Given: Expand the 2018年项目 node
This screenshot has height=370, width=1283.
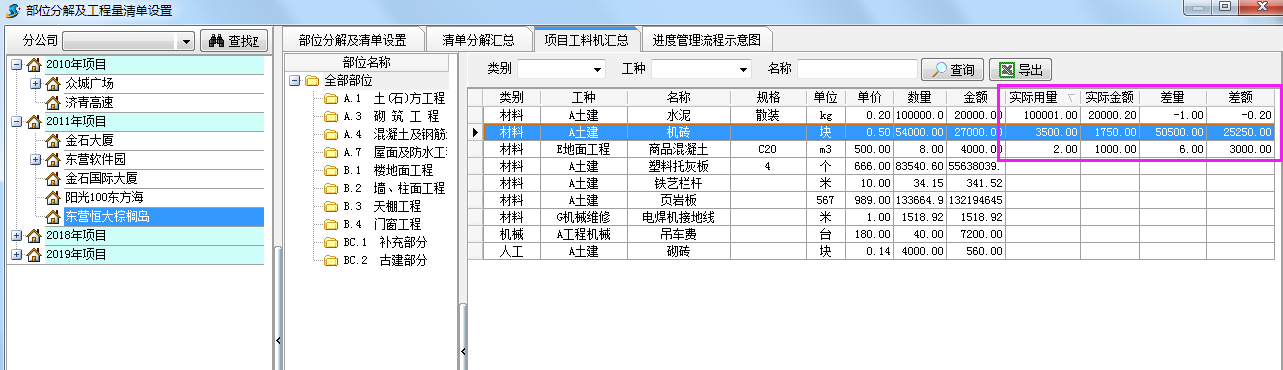Looking at the screenshot, I should pos(16,235).
